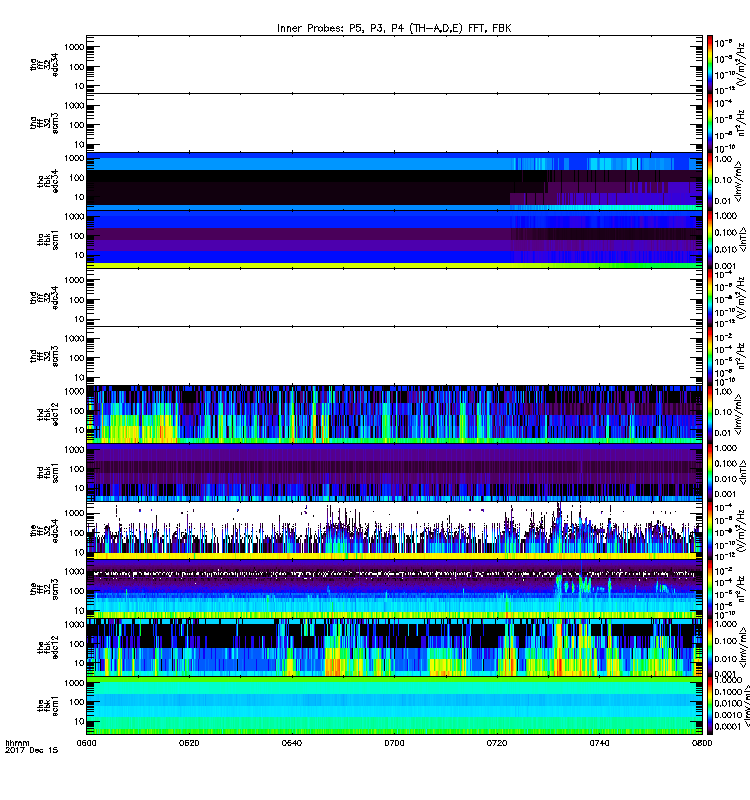Select the 'the fff 32 scm3' panel label
750x800 pixels.
coord(44,589)
